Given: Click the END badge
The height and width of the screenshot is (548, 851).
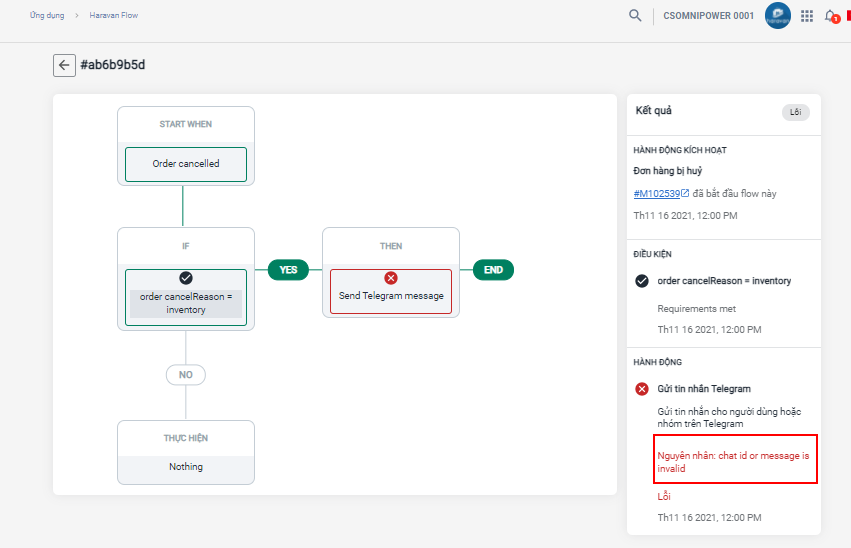Looking at the screenshot, I should [x=493, y=269].
